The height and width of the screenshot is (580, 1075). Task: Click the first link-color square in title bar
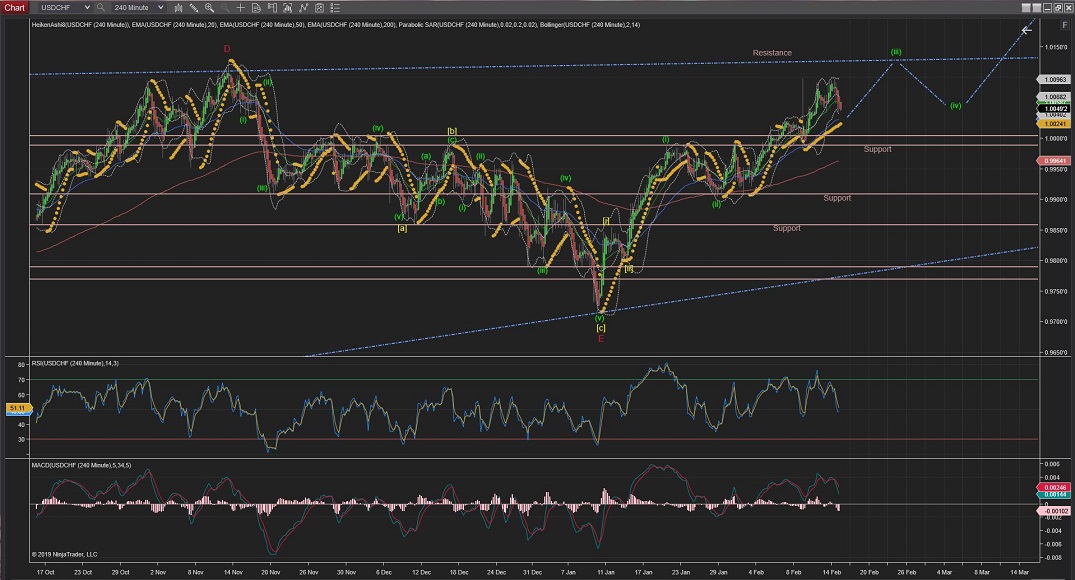pos(1026,8)
